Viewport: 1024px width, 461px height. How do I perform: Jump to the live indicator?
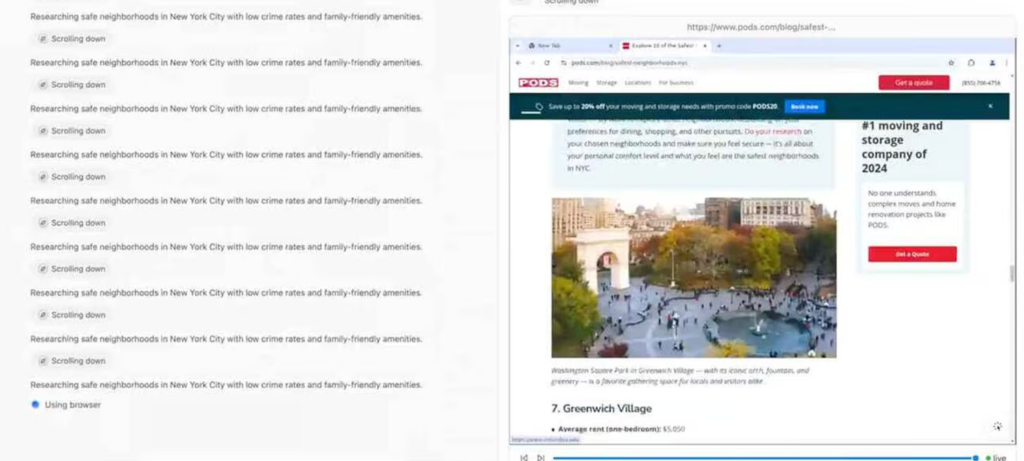pyautogui.click(x=997, y=458)
